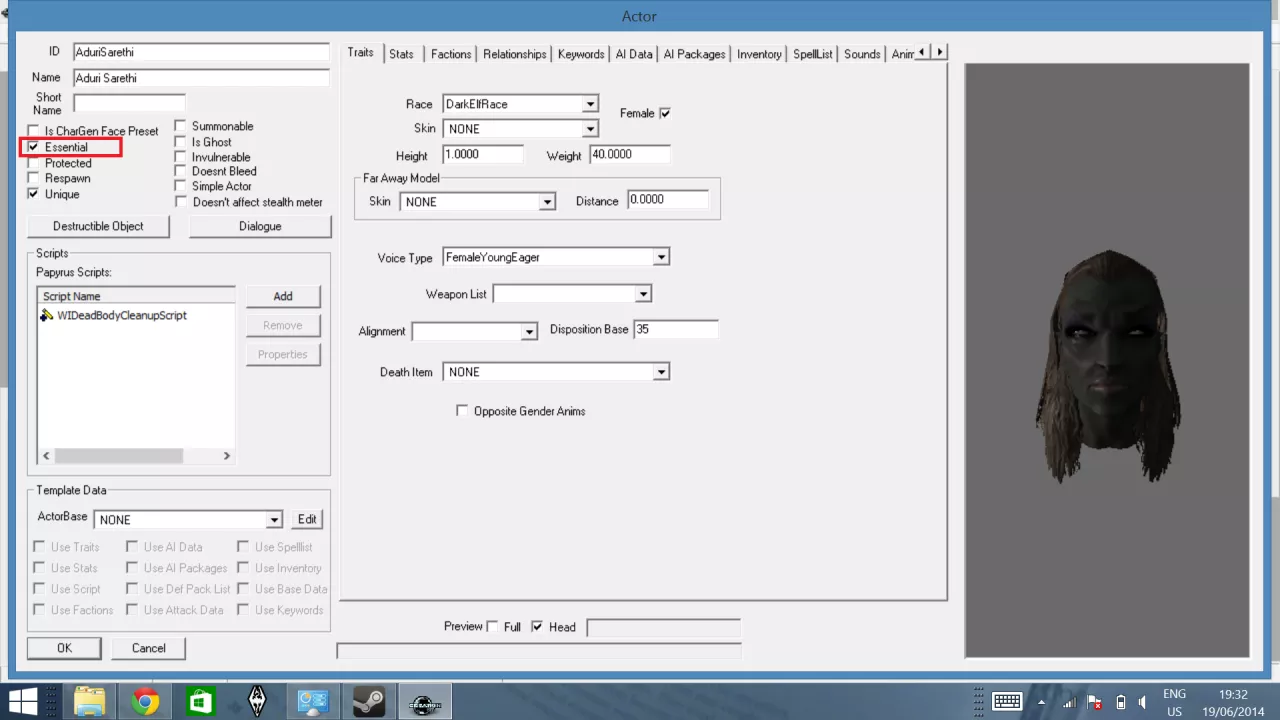
Task: Open the Destructible Object button
Action: pos(98,226)
